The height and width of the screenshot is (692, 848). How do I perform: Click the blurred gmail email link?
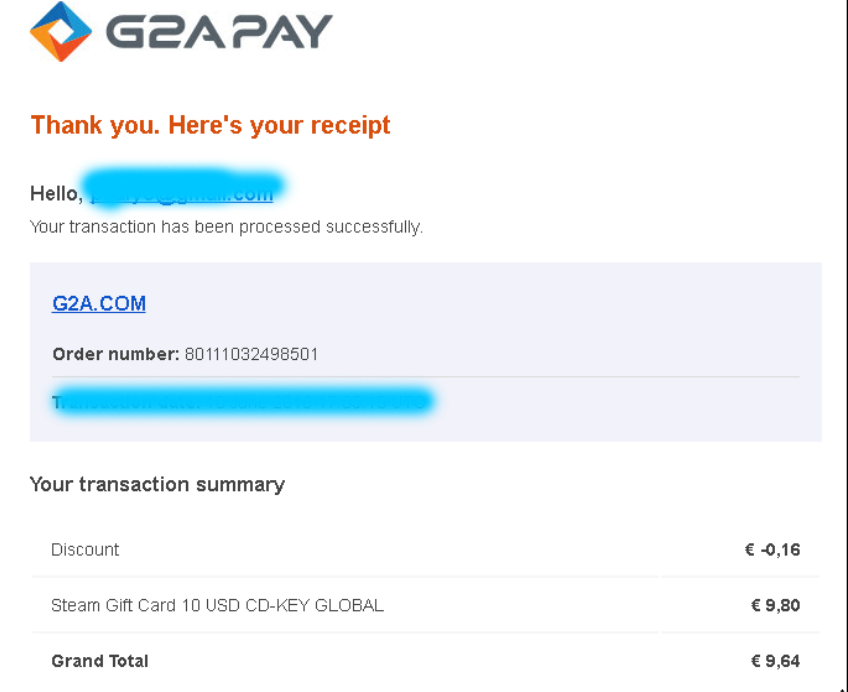182,194
